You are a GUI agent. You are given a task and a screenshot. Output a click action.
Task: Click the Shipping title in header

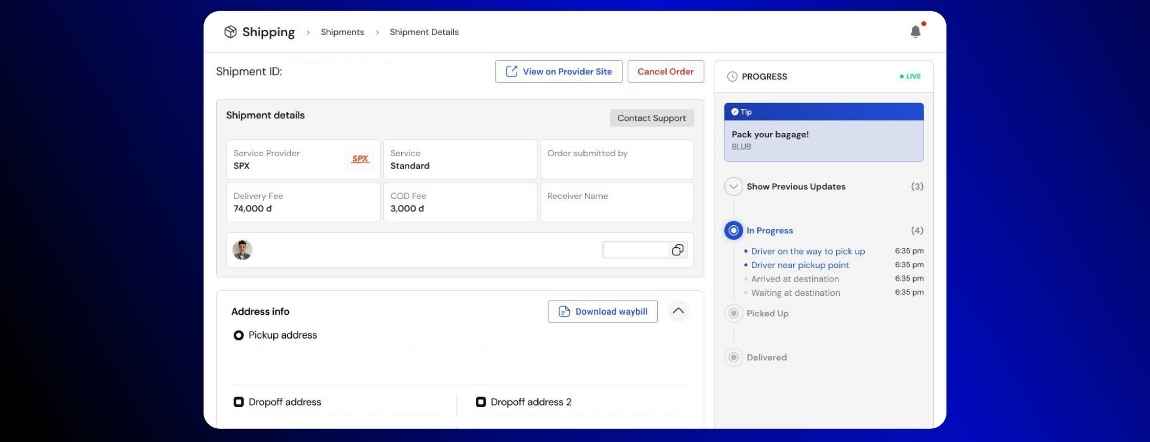click(x=268, y=32)
